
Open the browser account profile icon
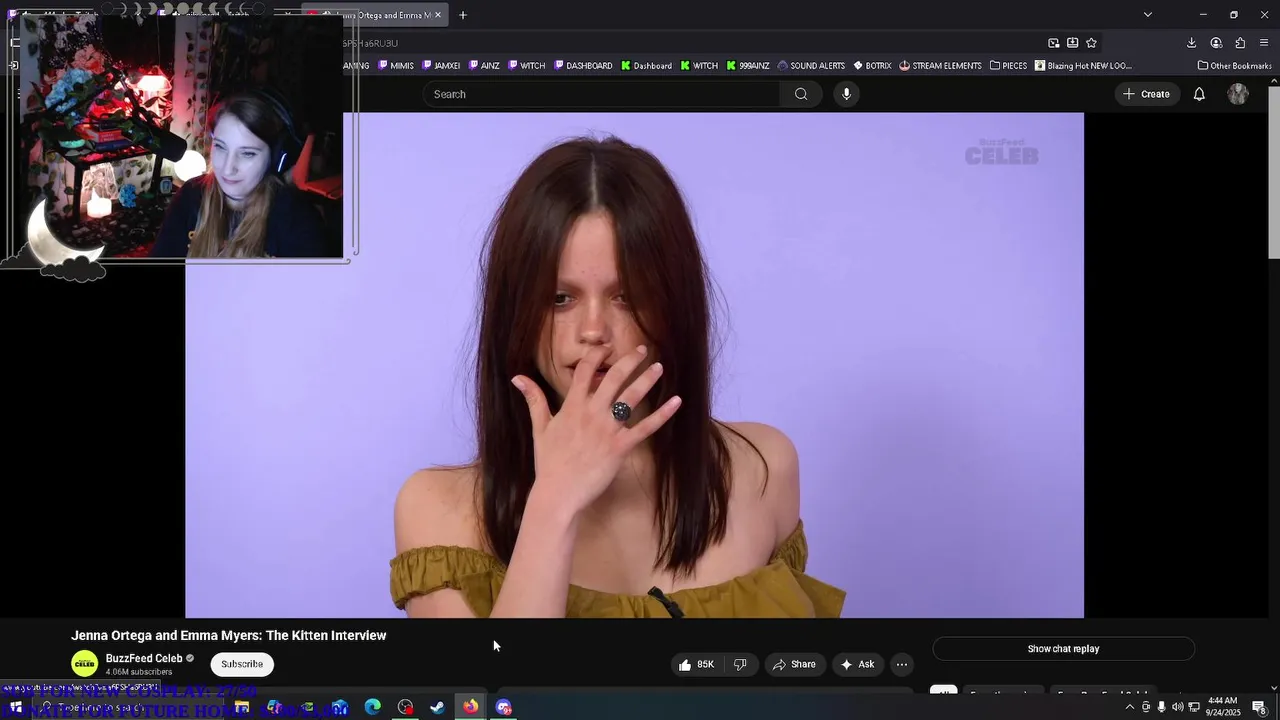click(1216, 43)
